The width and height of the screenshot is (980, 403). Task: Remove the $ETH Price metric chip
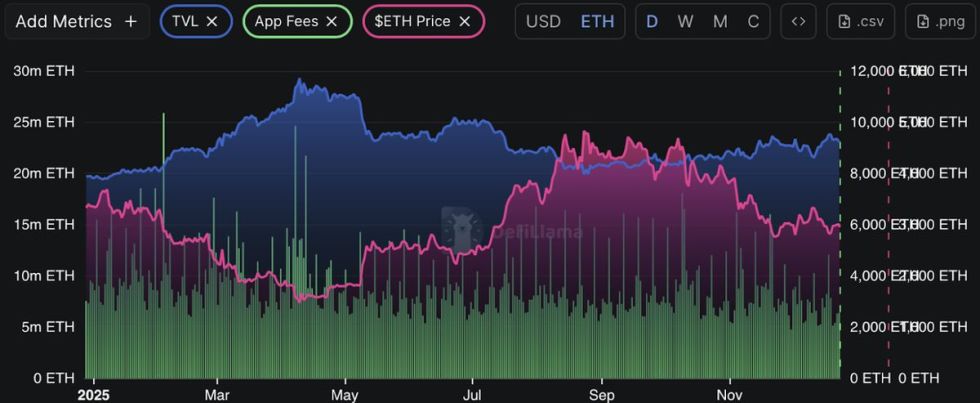pos(464,21)
